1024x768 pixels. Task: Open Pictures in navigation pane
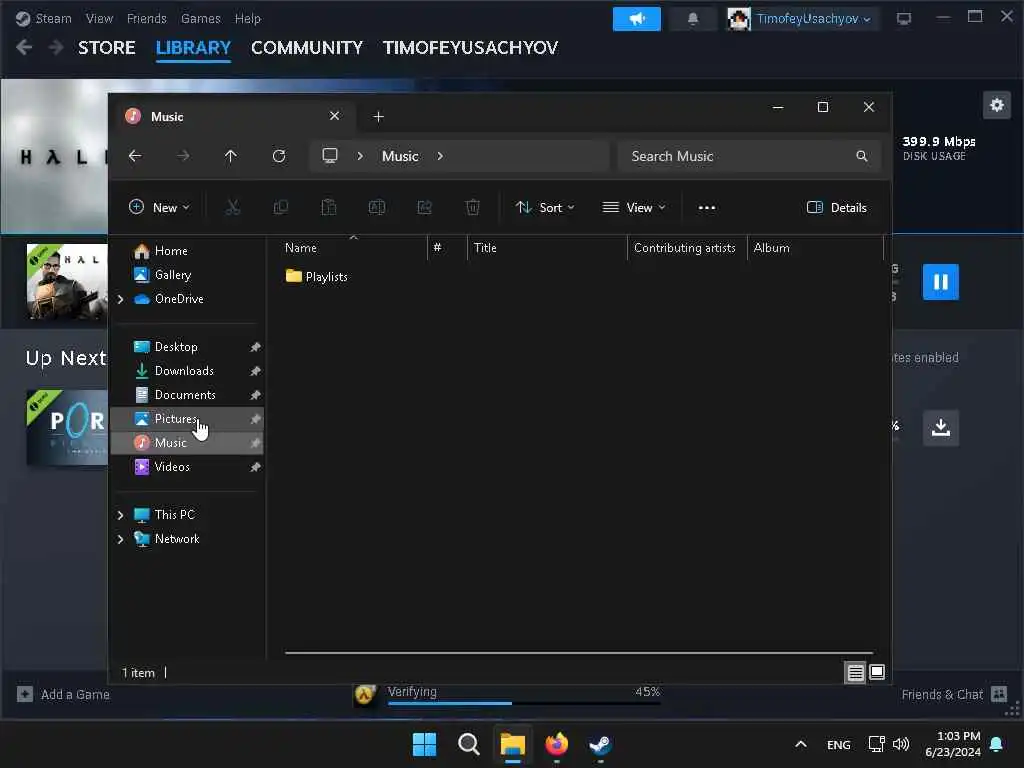coord(188,419)
